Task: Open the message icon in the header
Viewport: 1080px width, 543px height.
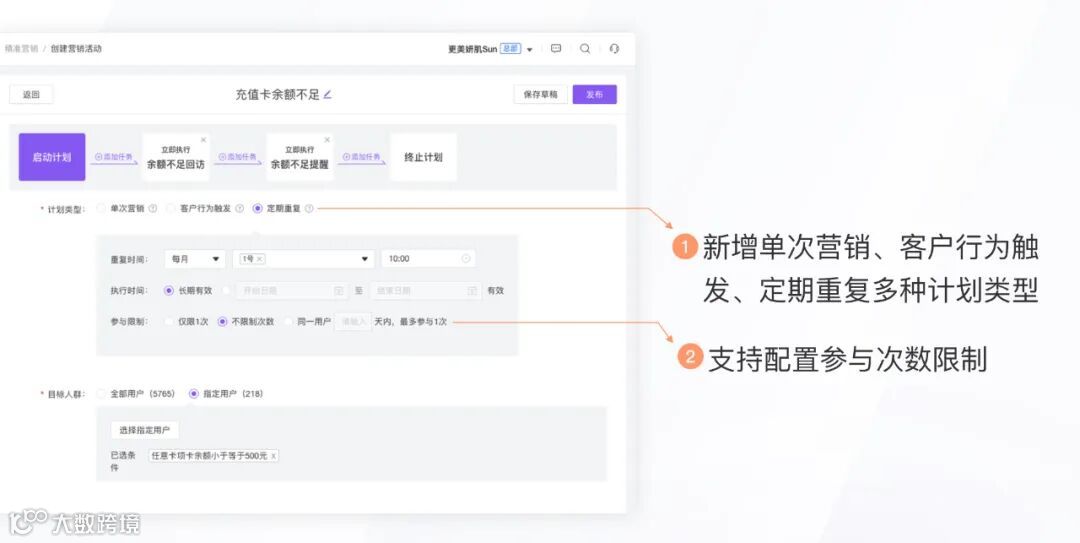Action: pyautogui.click(x=556, y=49)
